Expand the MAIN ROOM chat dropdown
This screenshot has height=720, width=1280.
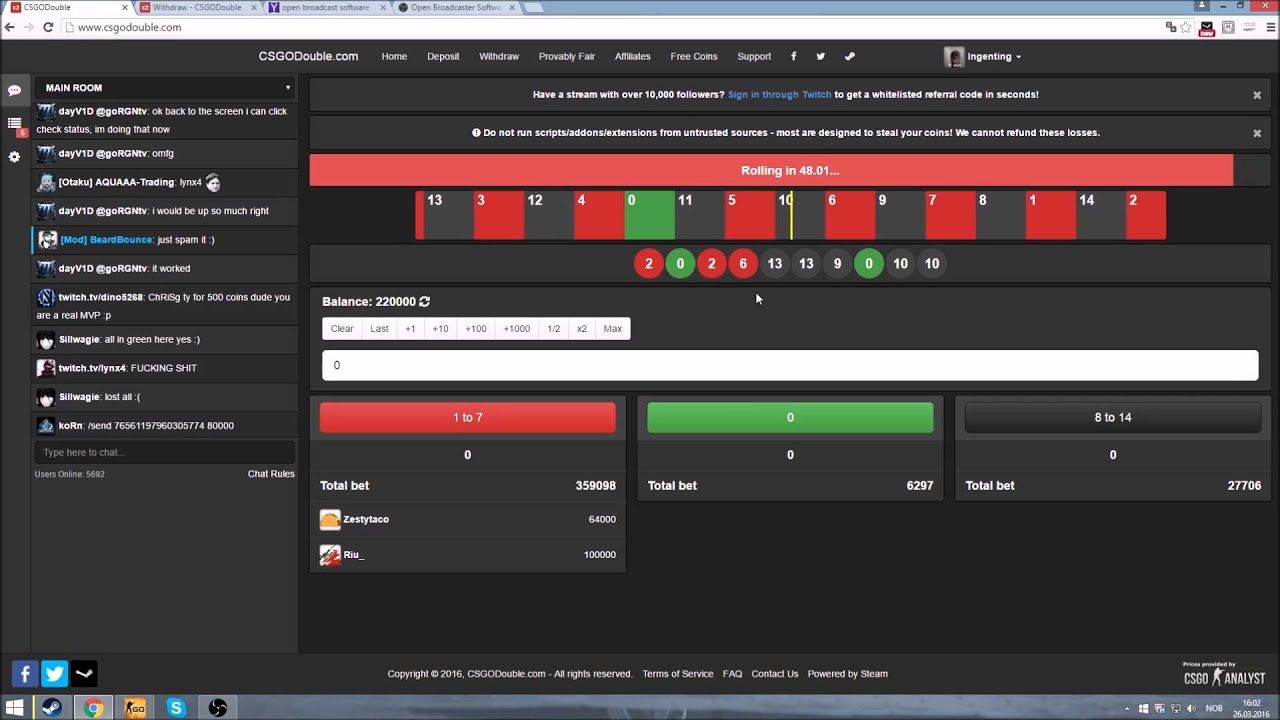[x=165, y=88]
